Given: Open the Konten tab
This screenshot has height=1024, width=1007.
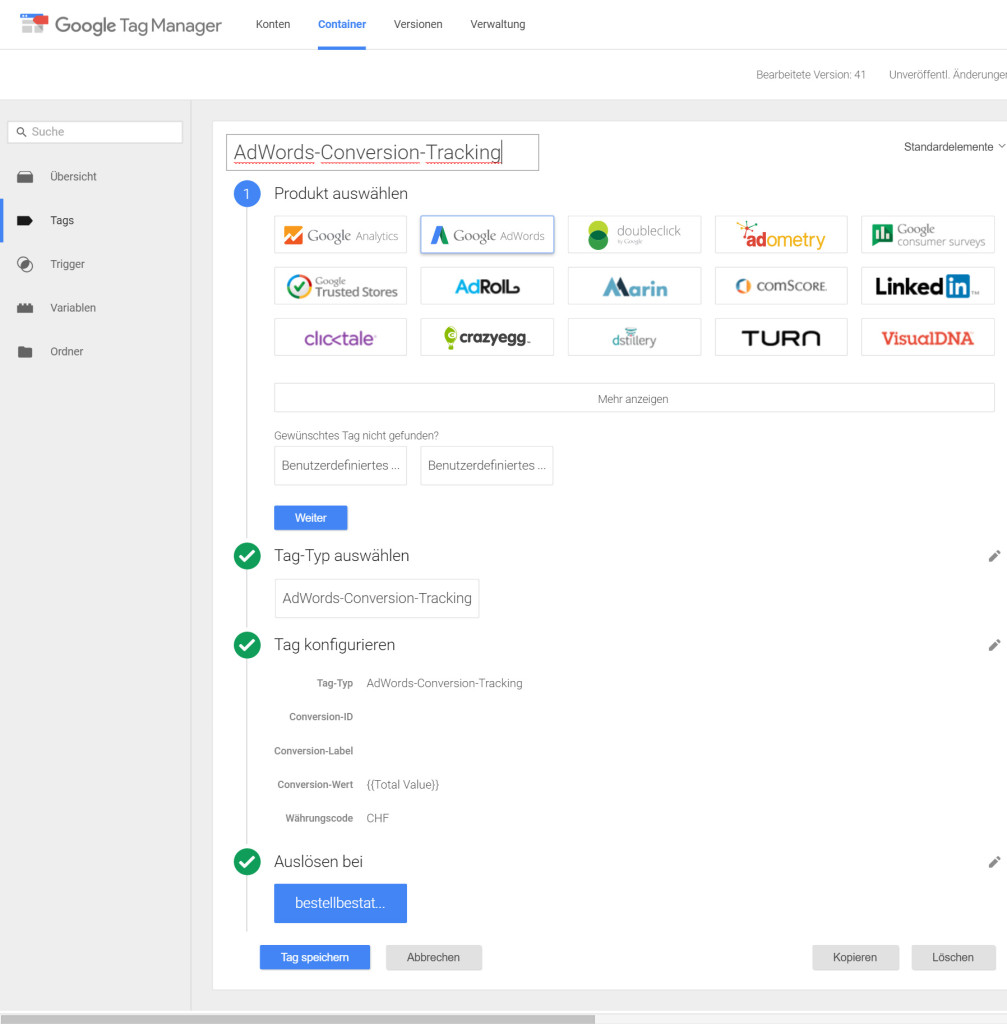Looking at the screenshot, I should [273, 24].
